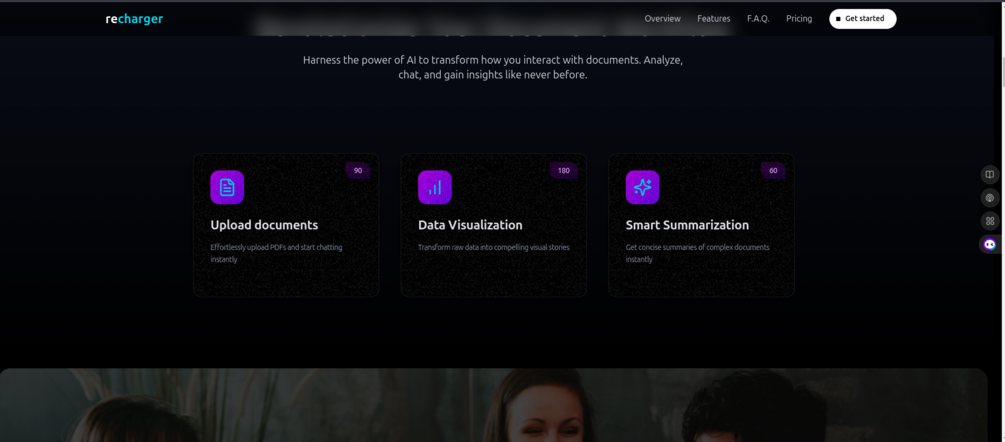Click the 'Transform raw data' description text
Viewport: 1005px width, 442px height.
[x=494, y=247]
